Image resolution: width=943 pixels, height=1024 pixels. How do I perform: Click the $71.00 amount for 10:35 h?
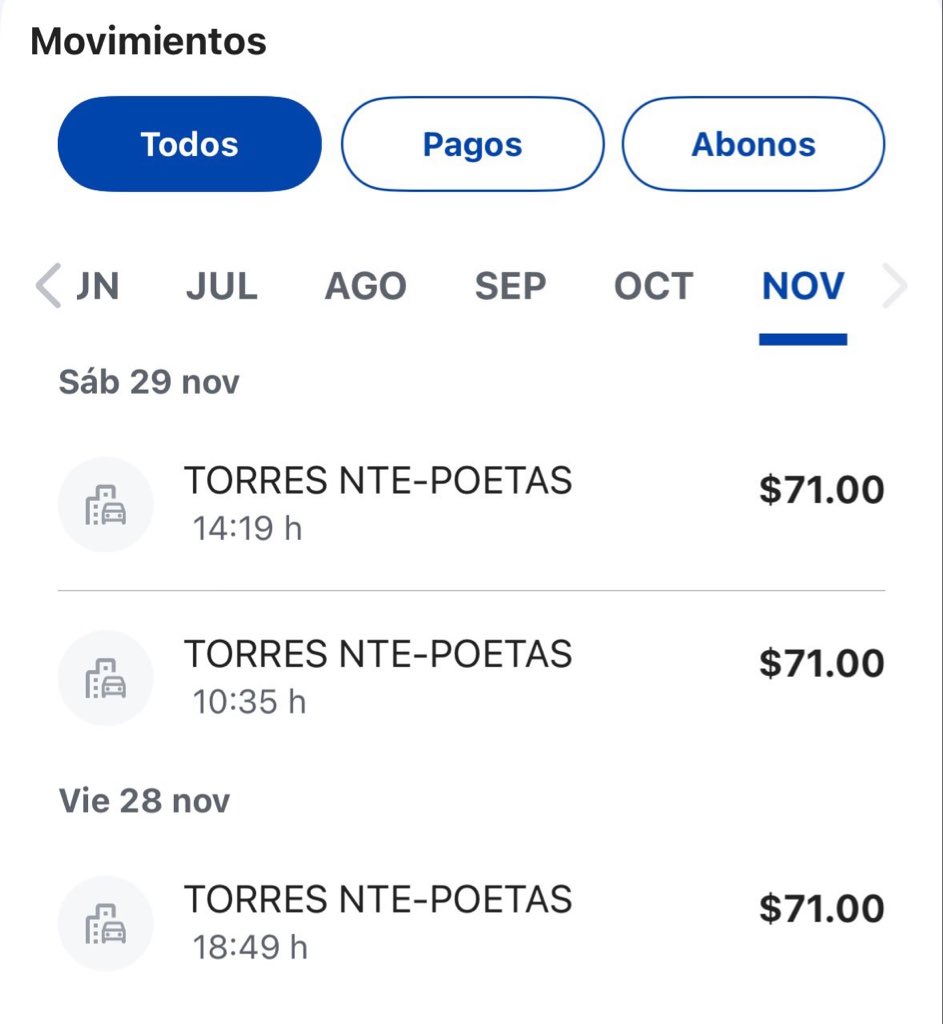point(821,663)
